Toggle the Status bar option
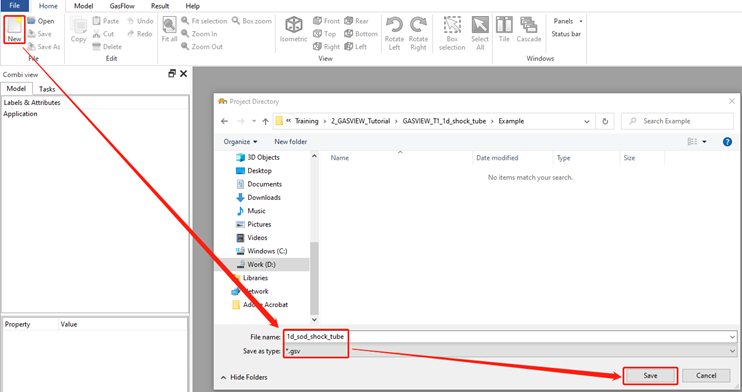The width and height of the screenshot is (742, 392). click(566, 34)
